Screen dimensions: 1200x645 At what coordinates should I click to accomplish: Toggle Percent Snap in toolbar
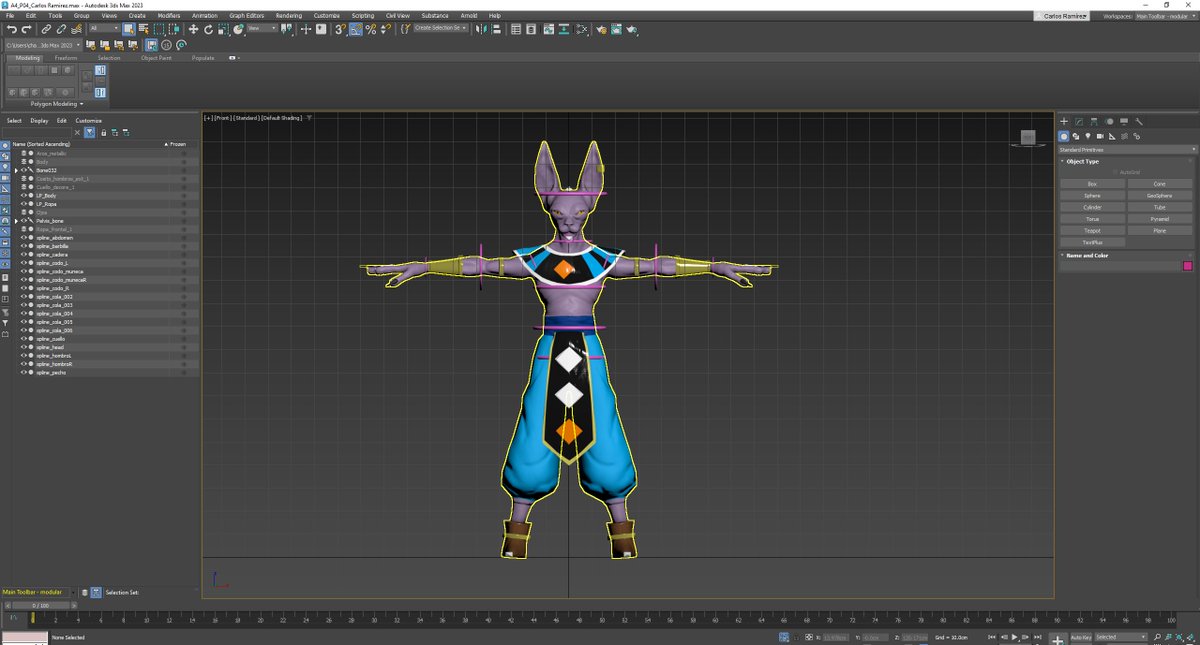371,30
